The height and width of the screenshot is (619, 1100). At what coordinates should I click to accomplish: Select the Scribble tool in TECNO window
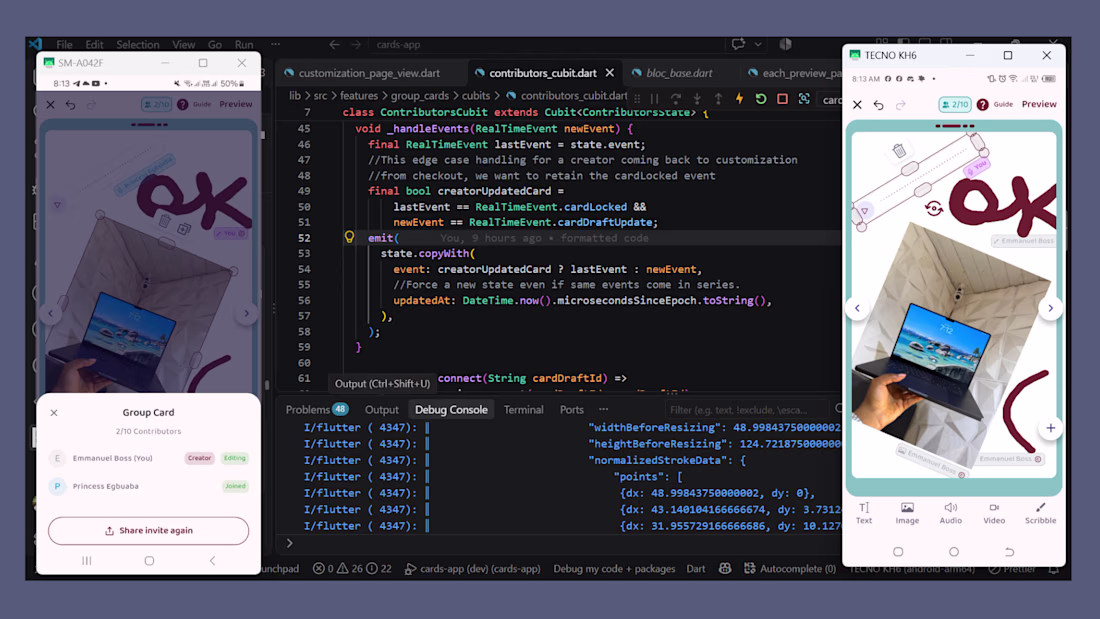[1040, 513]
